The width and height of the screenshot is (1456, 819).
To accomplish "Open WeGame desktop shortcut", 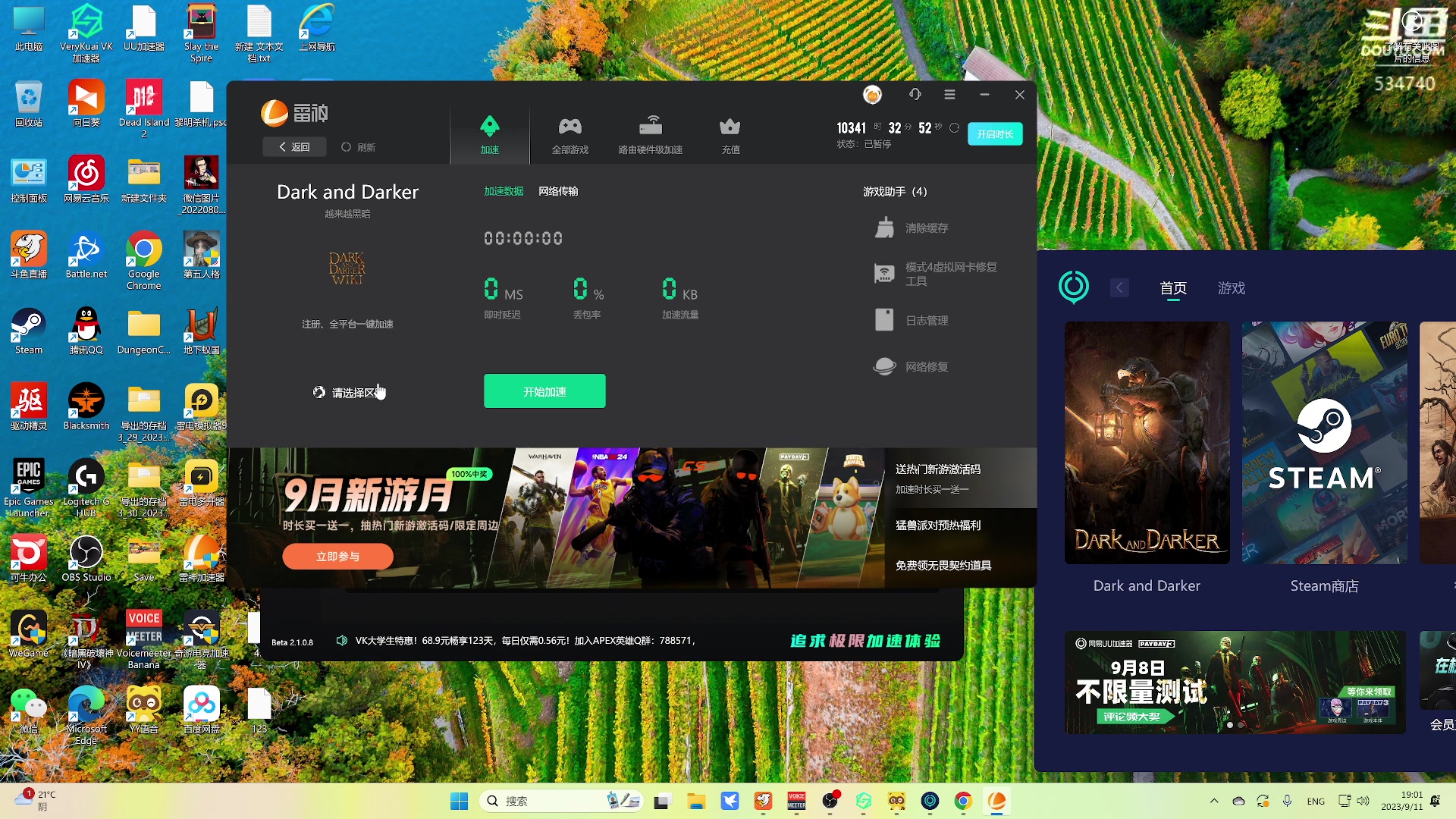I will click(x=29, y=635).
